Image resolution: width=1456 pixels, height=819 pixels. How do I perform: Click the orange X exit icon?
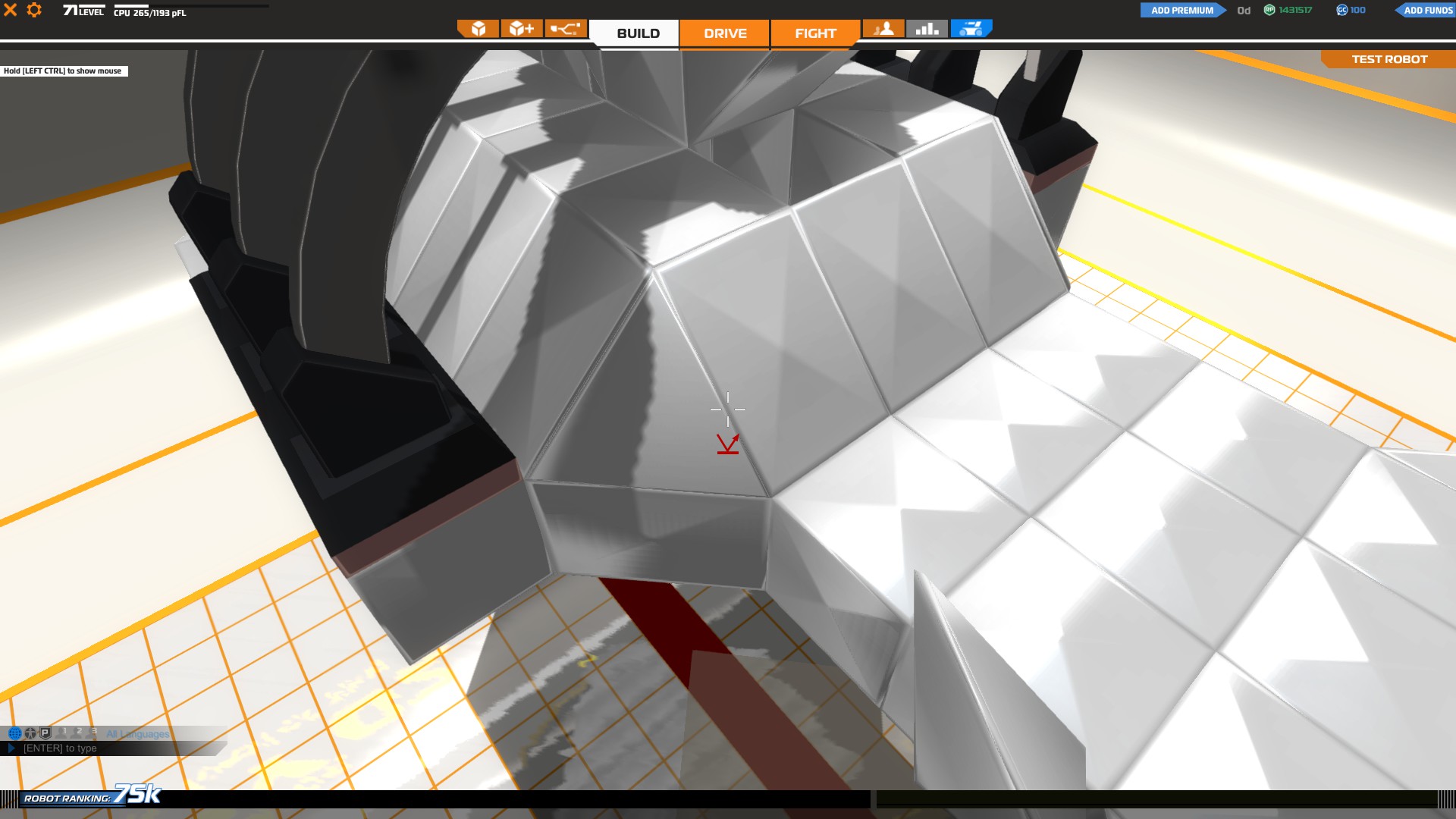tap(11, 10)
